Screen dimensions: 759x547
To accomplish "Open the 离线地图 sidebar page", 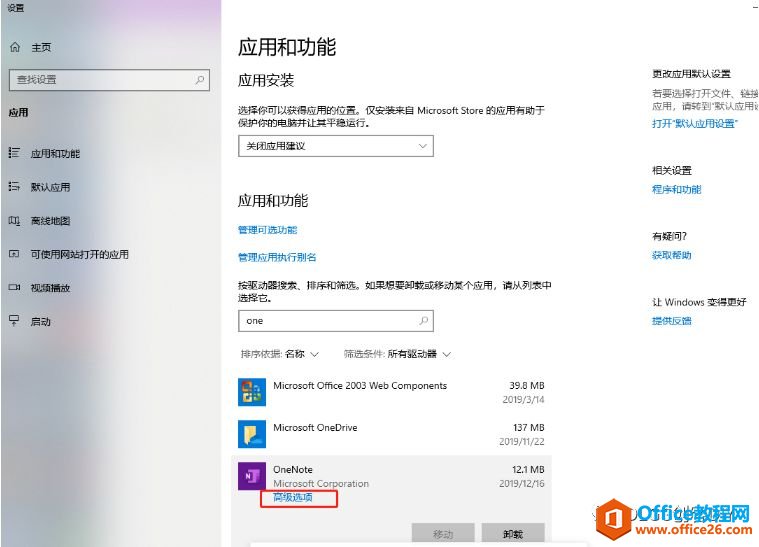I will click(x=50, y=221).
